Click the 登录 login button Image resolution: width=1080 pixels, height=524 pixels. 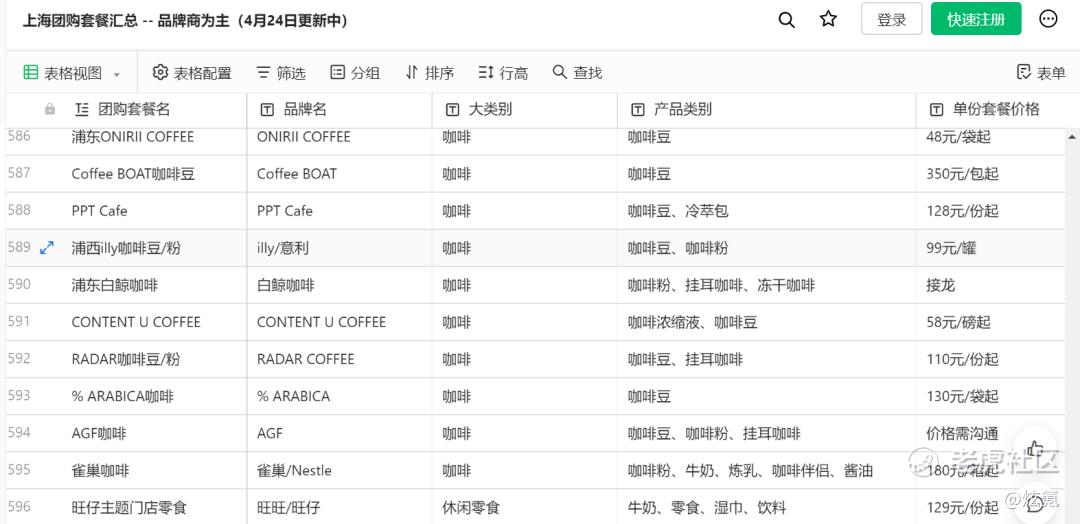[x=891, y=19]
